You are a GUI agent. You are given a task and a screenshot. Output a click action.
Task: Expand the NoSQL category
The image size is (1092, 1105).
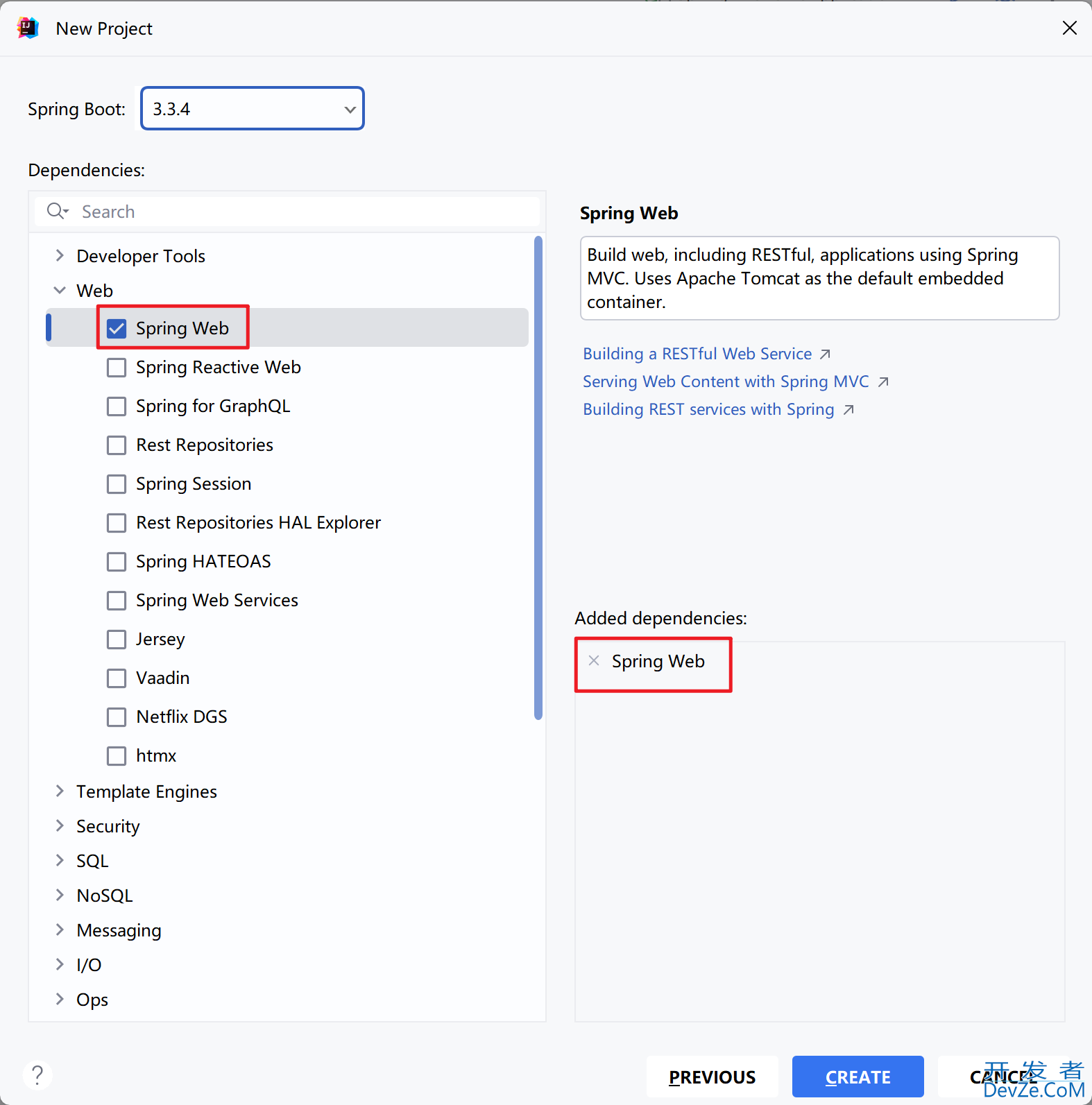pos(60,895)
